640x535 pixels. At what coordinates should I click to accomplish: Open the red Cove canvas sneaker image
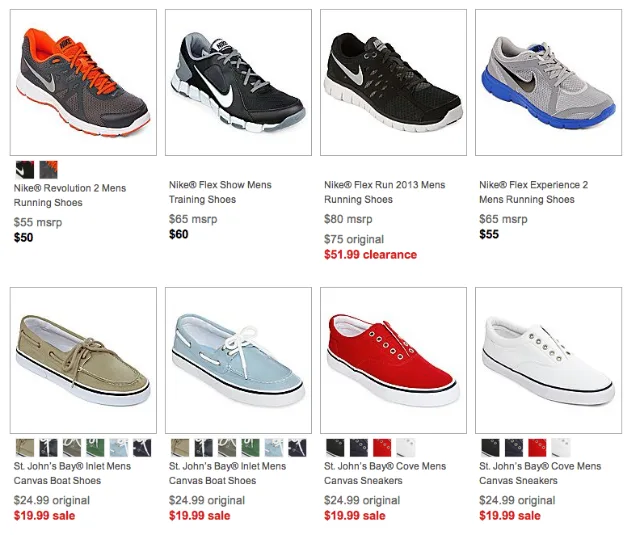click(x=393, y=360)
